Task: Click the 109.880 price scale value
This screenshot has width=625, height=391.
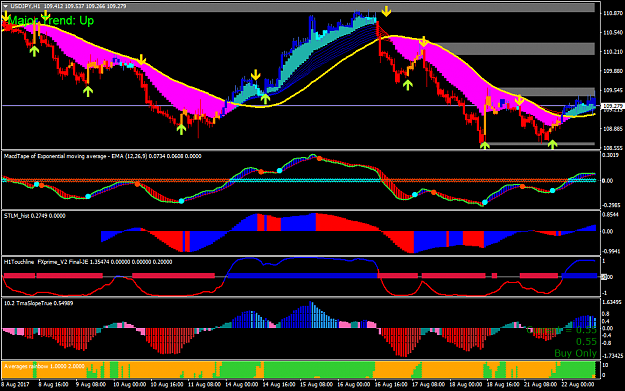Action: pos(613,71)
